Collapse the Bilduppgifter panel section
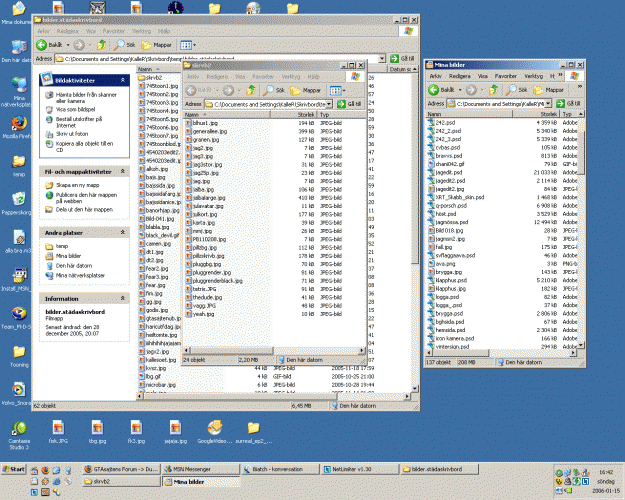Viewport: 625px width, 500px height. tap(121, 78)
